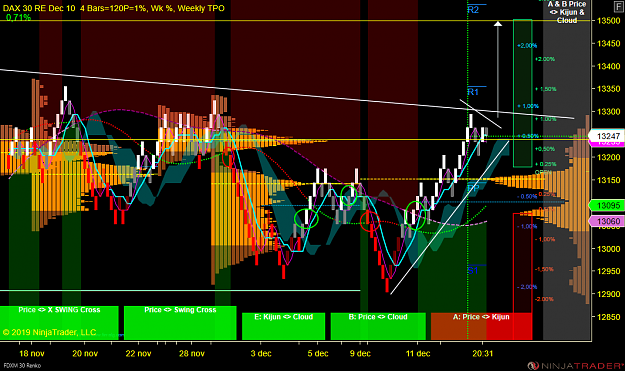Click the '5 dec' date on time axis

tap(318, 353)
